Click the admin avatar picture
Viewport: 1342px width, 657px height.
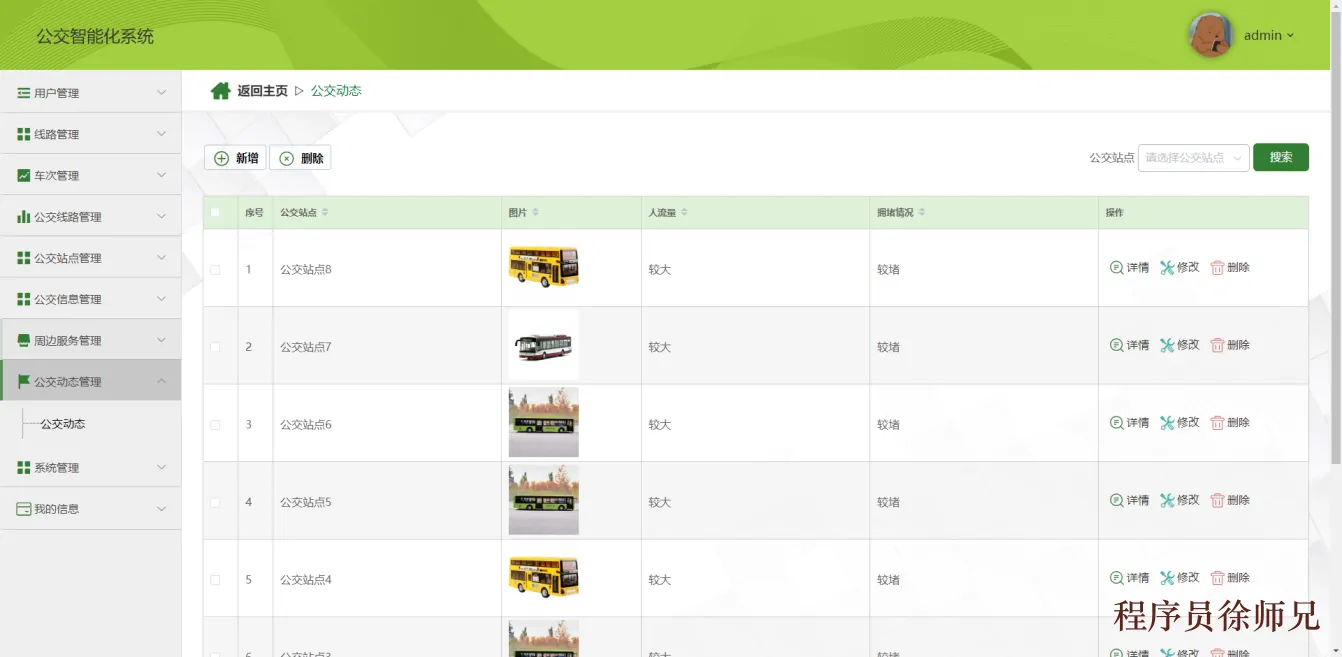[x=1210, y=35]
